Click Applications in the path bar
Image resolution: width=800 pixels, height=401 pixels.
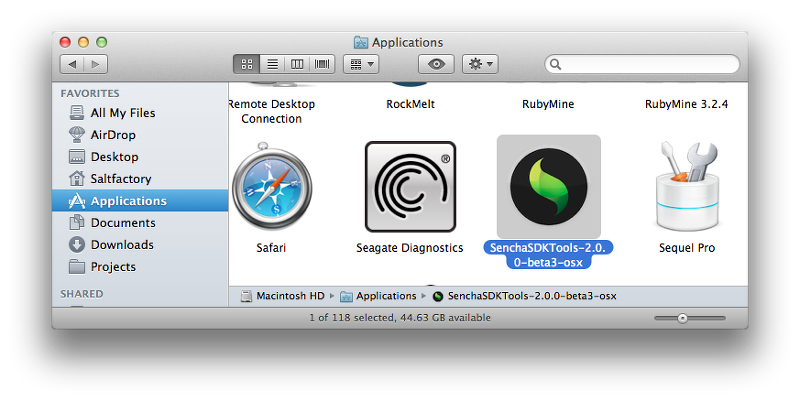click(378, 296)
